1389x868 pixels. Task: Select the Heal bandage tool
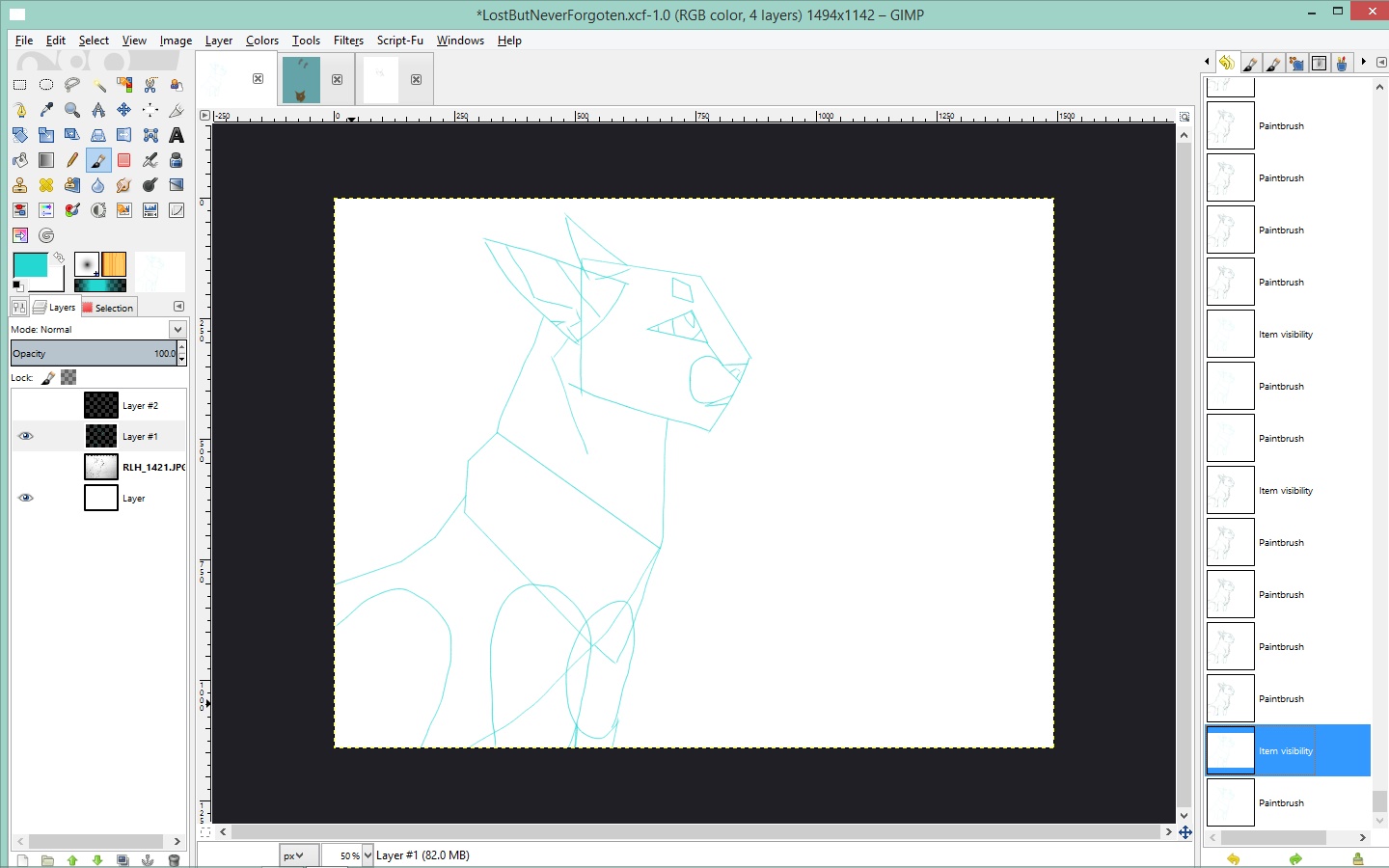coord(46,185)
